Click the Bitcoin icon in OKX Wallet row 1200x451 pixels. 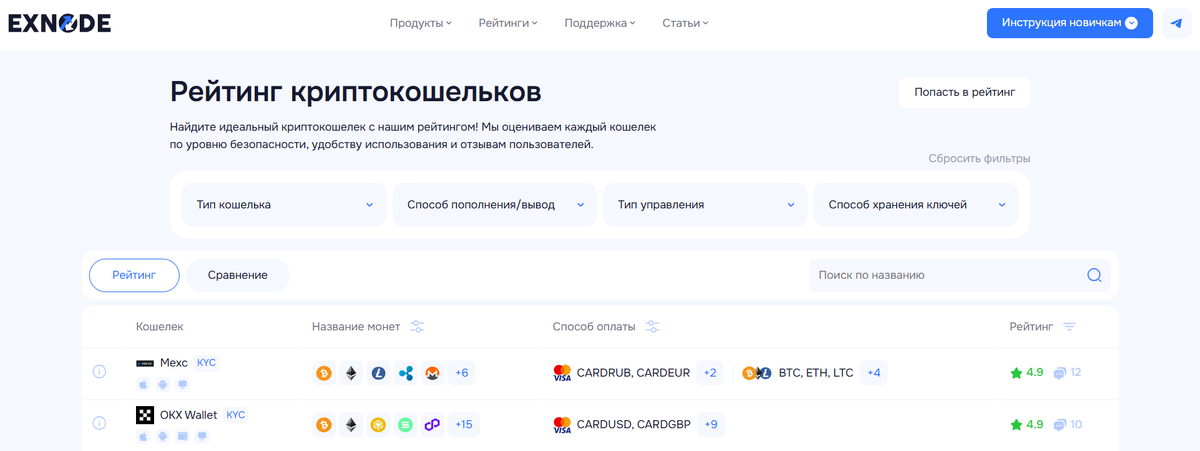[x=323, y=425]
